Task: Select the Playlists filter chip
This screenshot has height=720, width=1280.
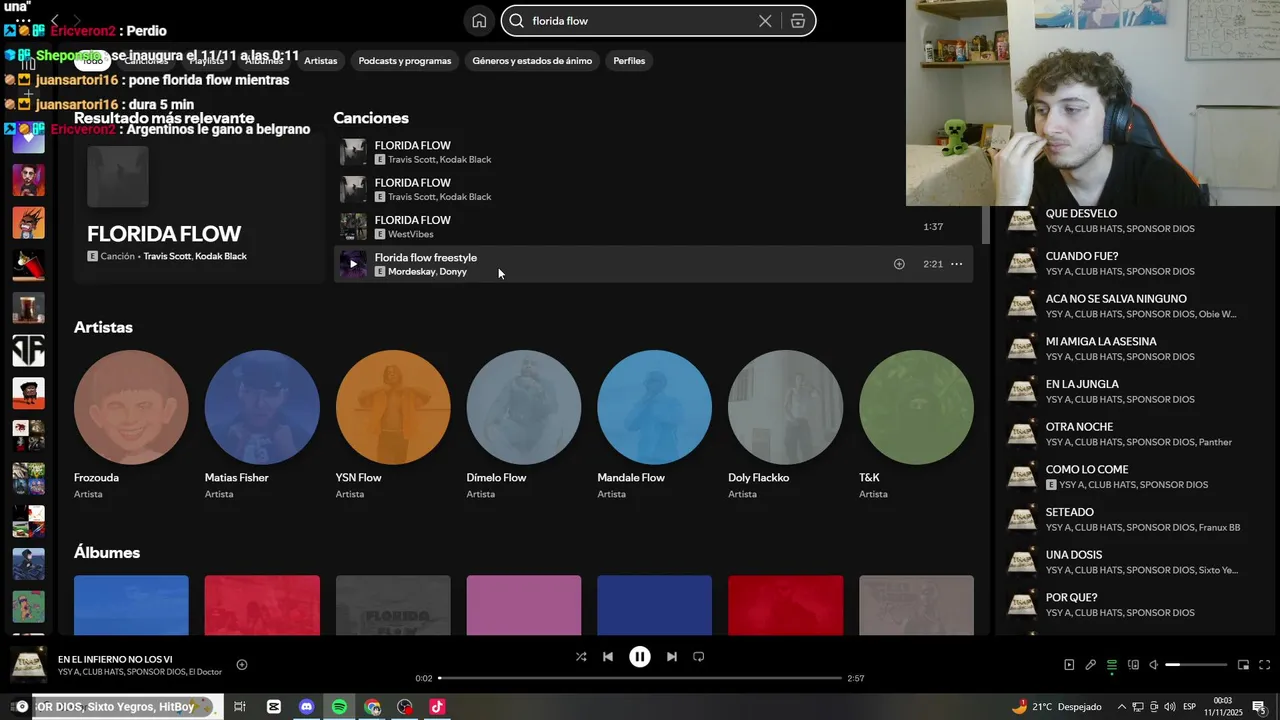Action: pos(206,61)
